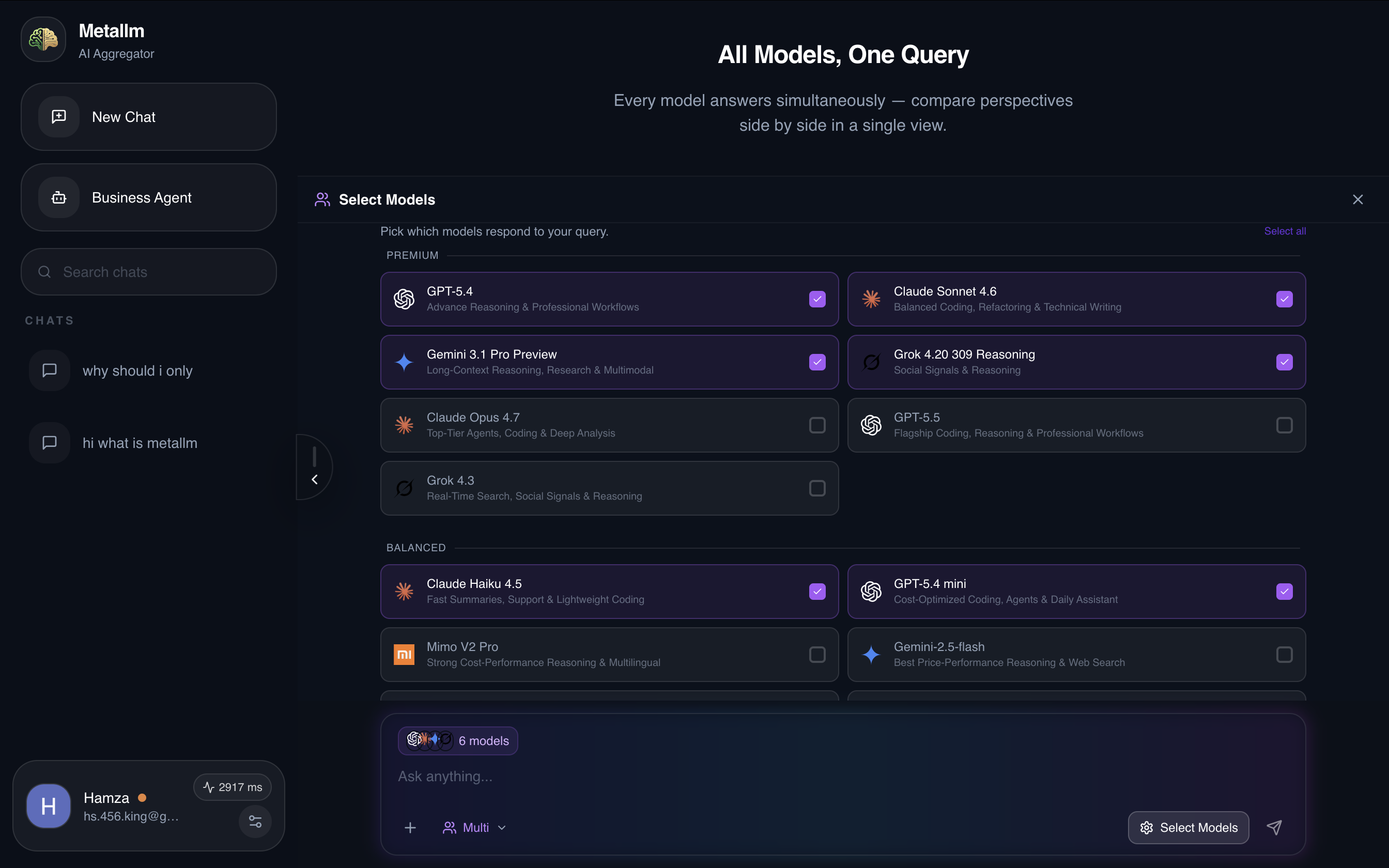
Task: Click the Claude Opus 4.7 starburst icon
Action: (x=404, y=425)
